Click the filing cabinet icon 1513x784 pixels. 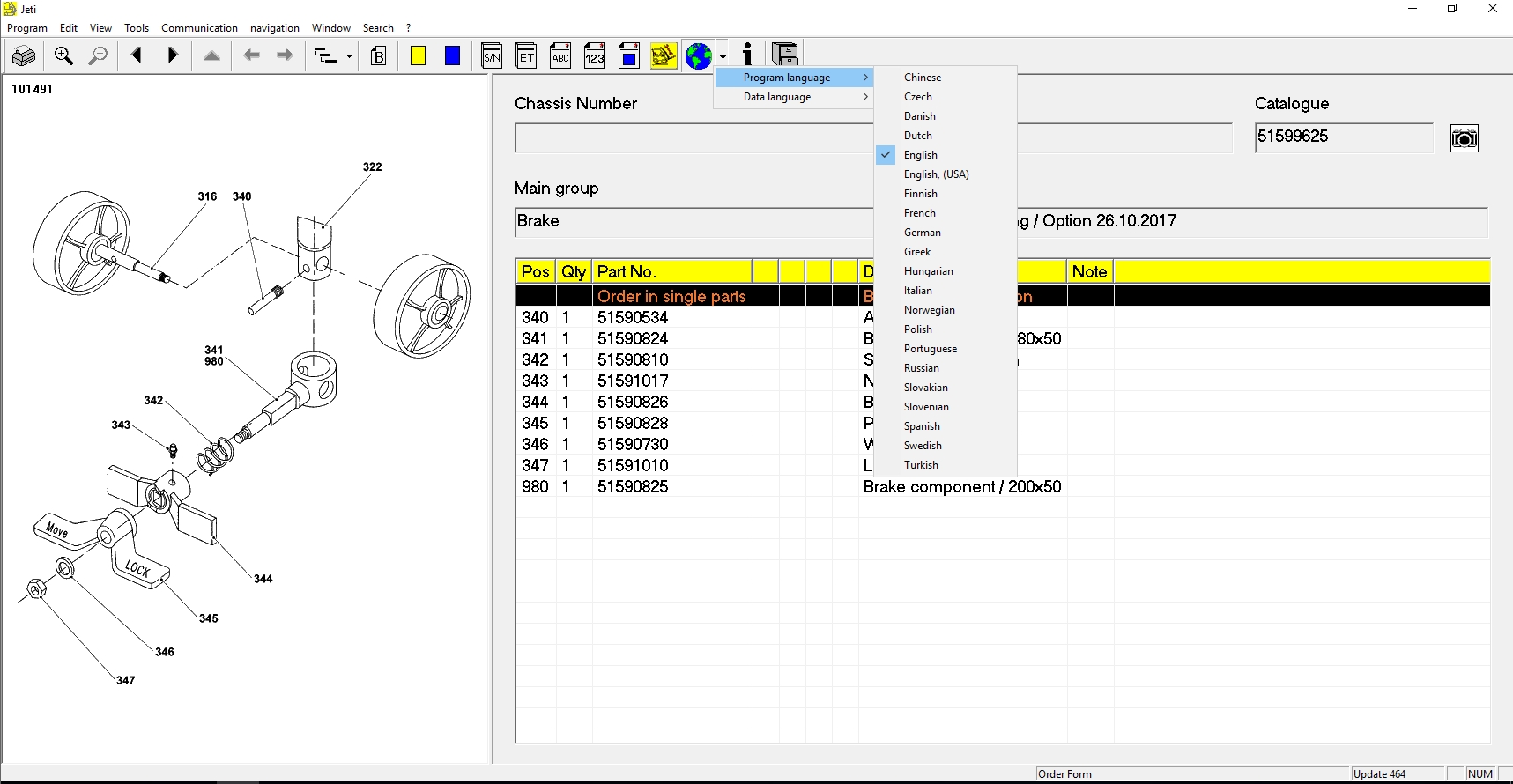(785, 55)
